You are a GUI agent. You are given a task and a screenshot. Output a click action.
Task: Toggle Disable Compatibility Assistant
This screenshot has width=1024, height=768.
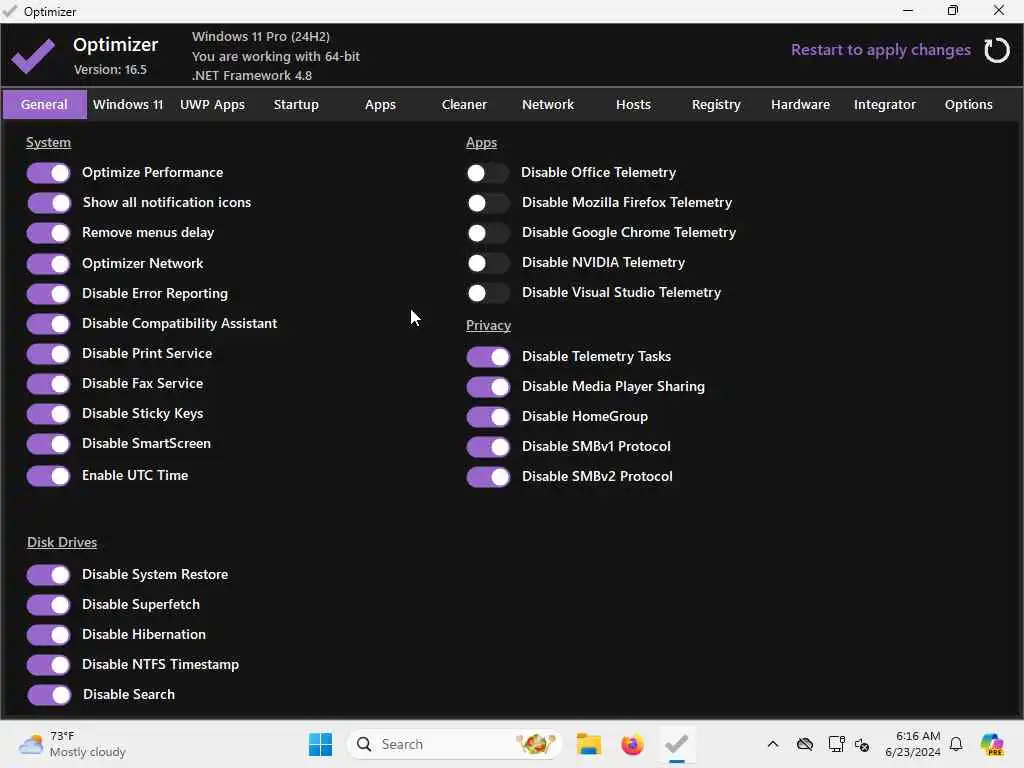48,324
